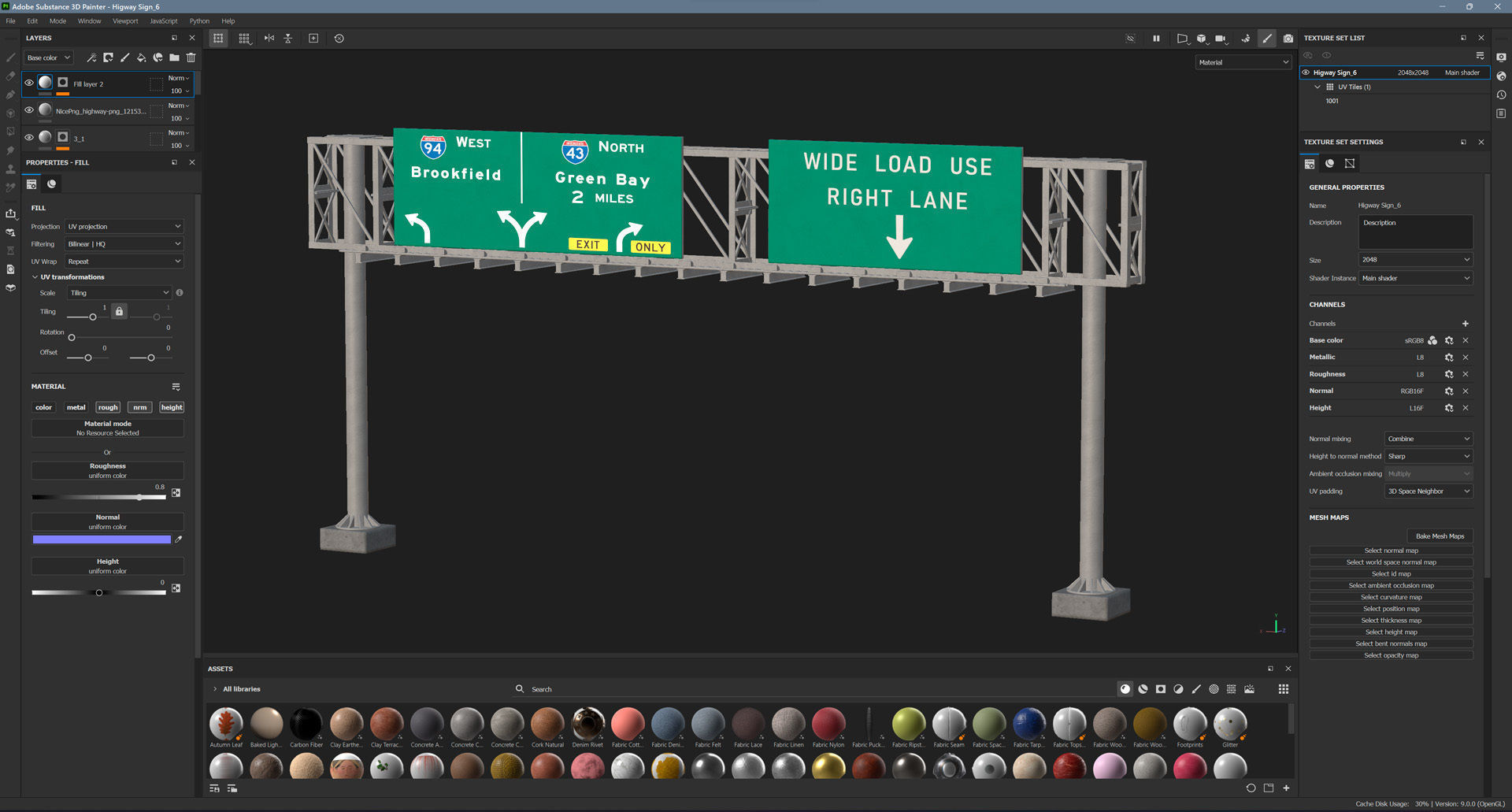This screenshot has width=1512, height=812.
Task: Click the Normal uniform color purple swatch
Action: (x=102, y=539)
